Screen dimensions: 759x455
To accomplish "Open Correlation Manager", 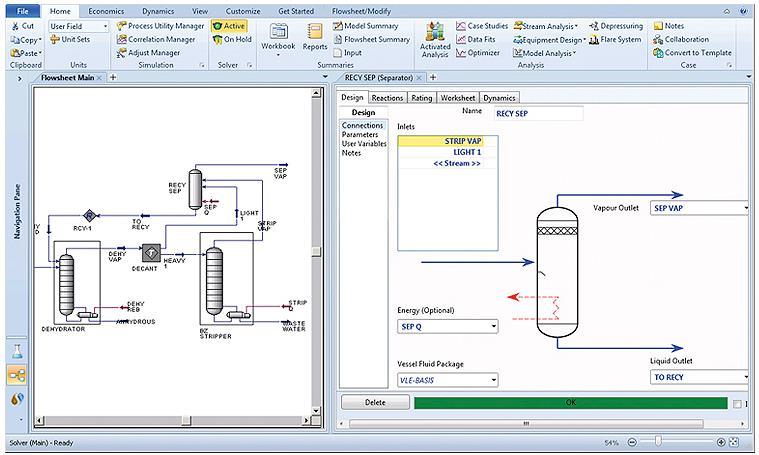I will [156, 39].
